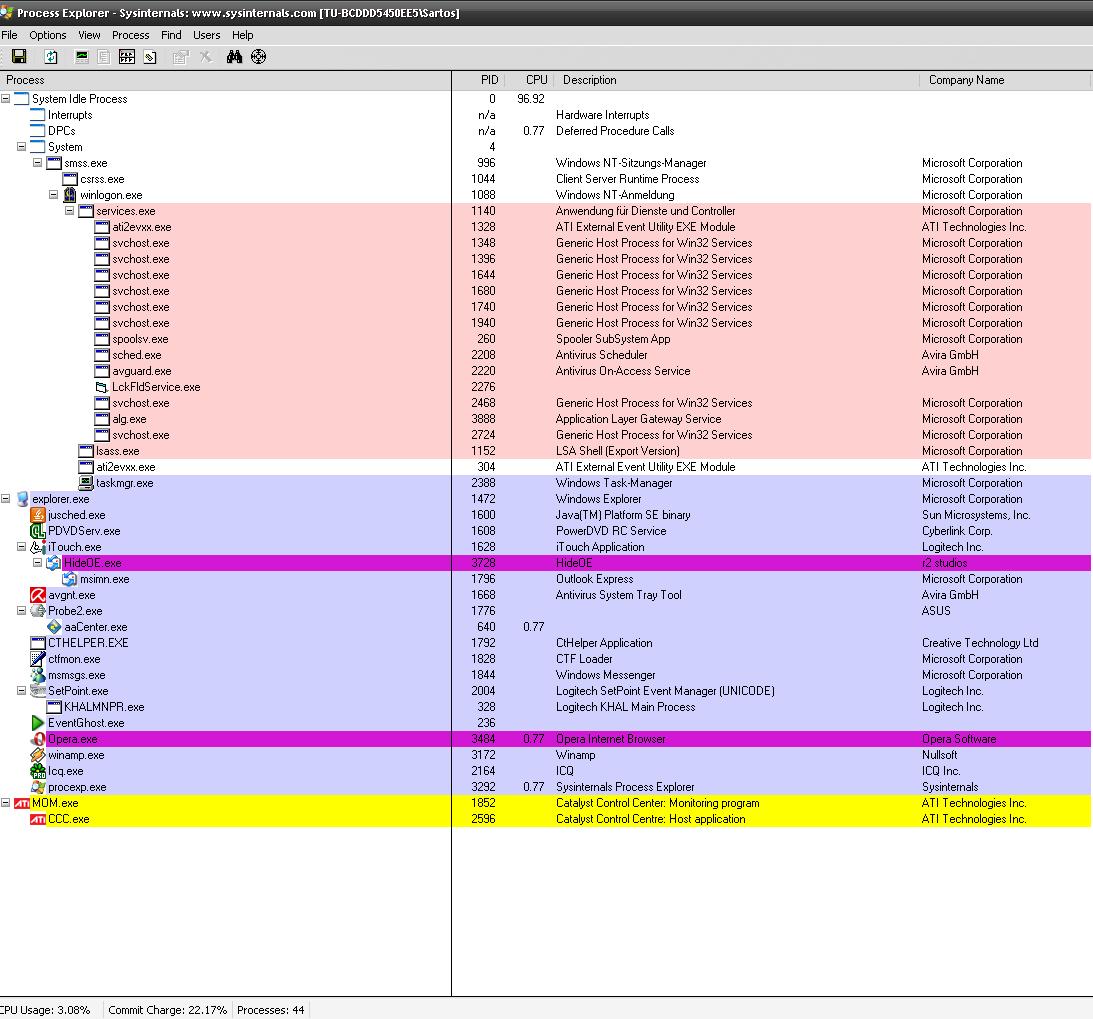The width and height of the screenshot is (1093, 1019).
Task: Click the MOM.exe ATI icon
Action: pyautogui.click(x=22, y=803)
